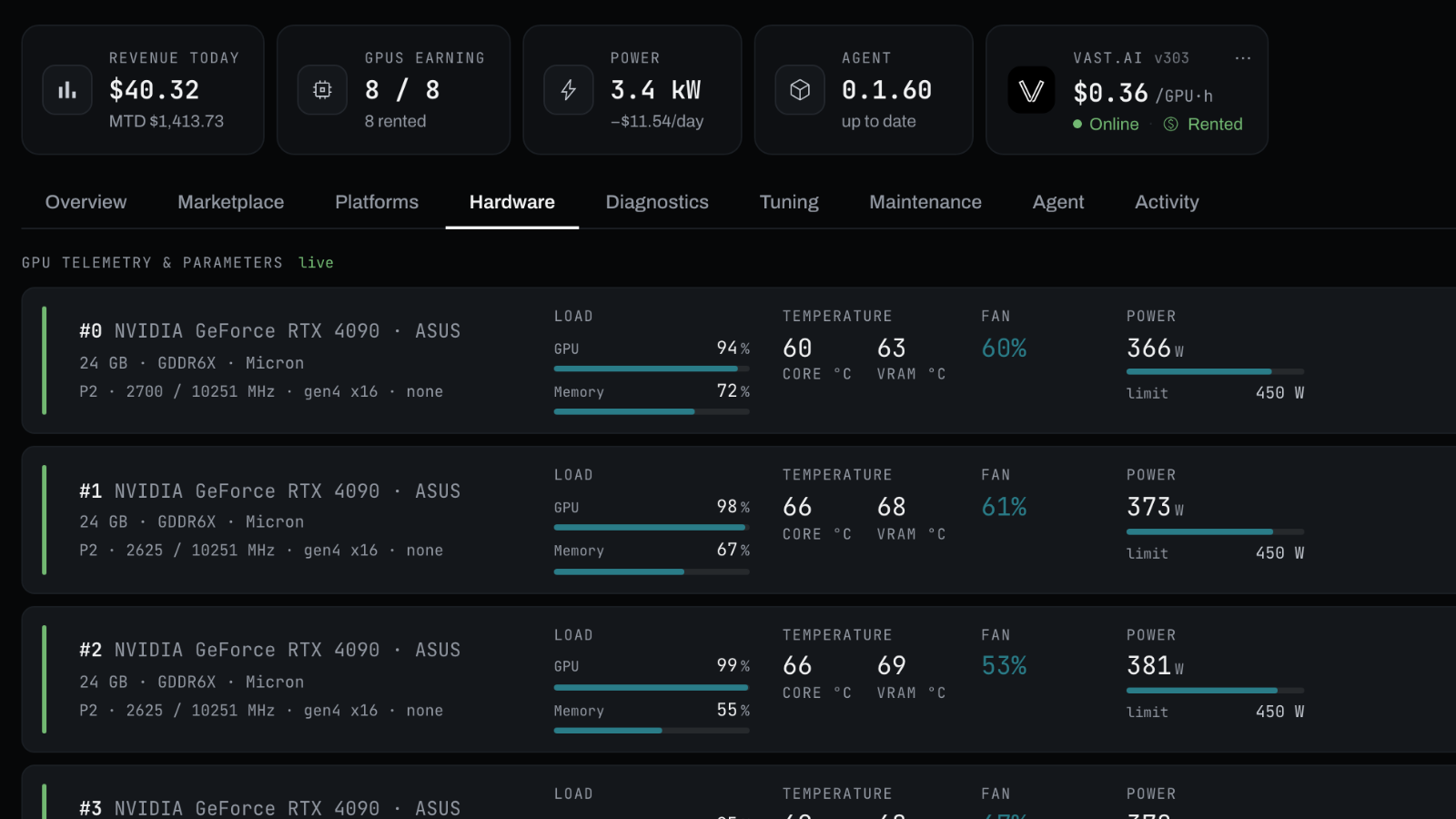The height and width of the screenshot is (819, 1456).
Task: Click the $40.32 revenue today value
Action: point(154,90)
